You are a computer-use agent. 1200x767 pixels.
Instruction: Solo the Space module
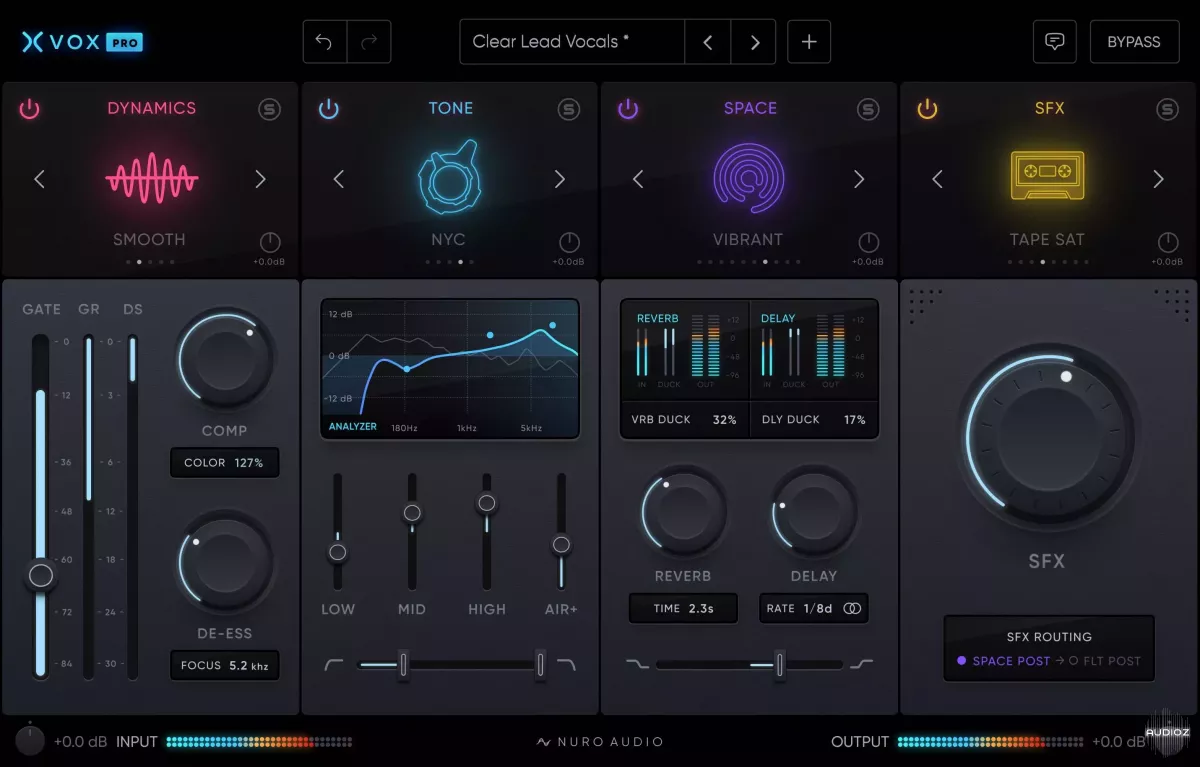click(868, 109)
